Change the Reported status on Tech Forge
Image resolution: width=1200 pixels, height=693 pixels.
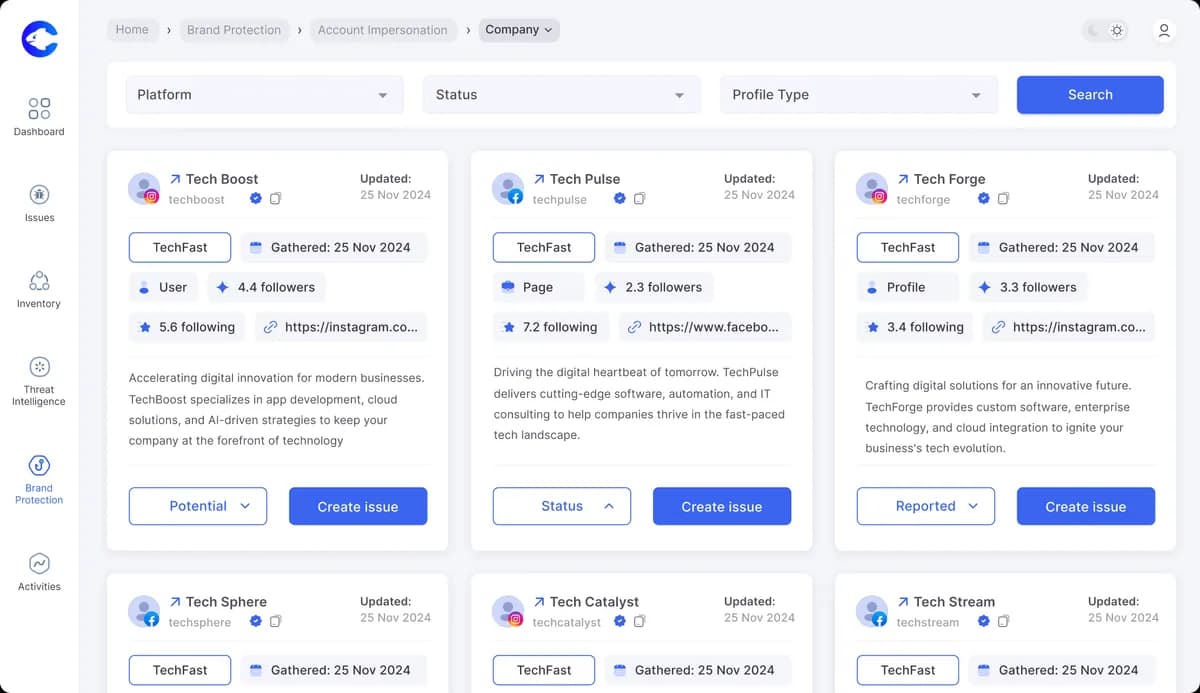point(925,506)
